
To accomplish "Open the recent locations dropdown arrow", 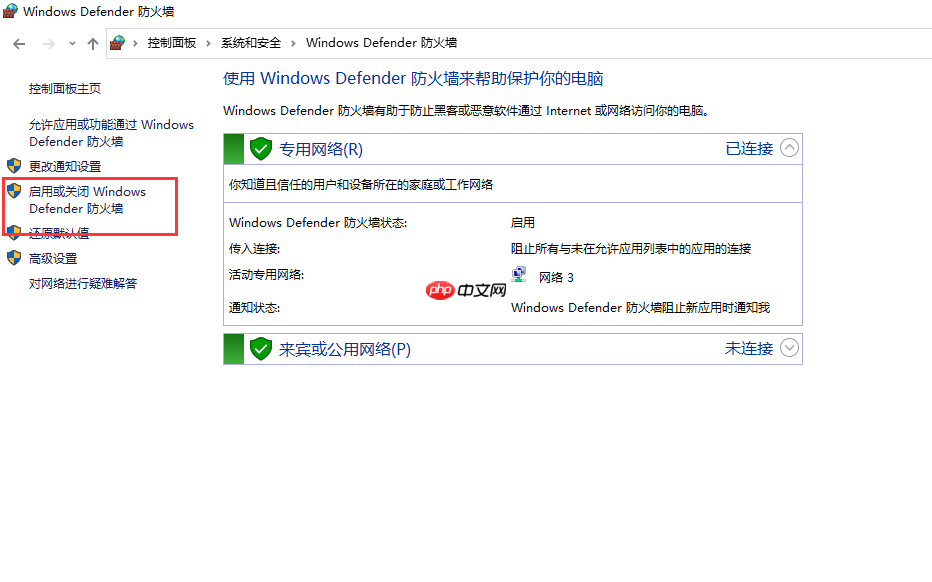I will [72, 43].
